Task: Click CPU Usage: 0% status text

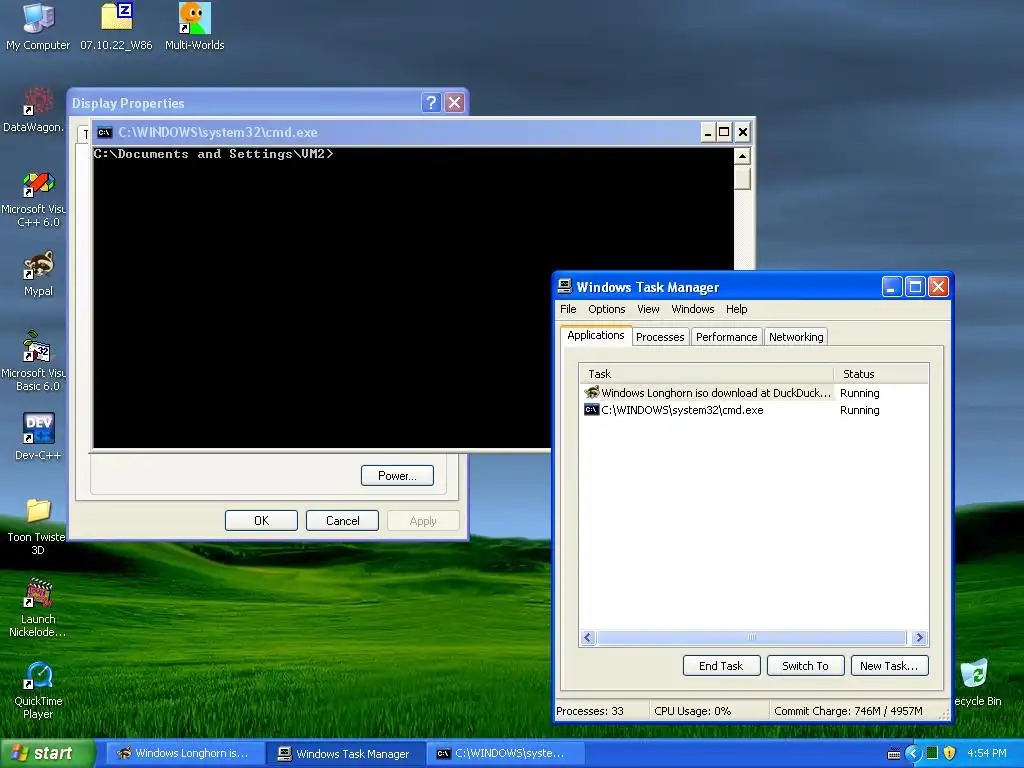Action: coord(693,711)
